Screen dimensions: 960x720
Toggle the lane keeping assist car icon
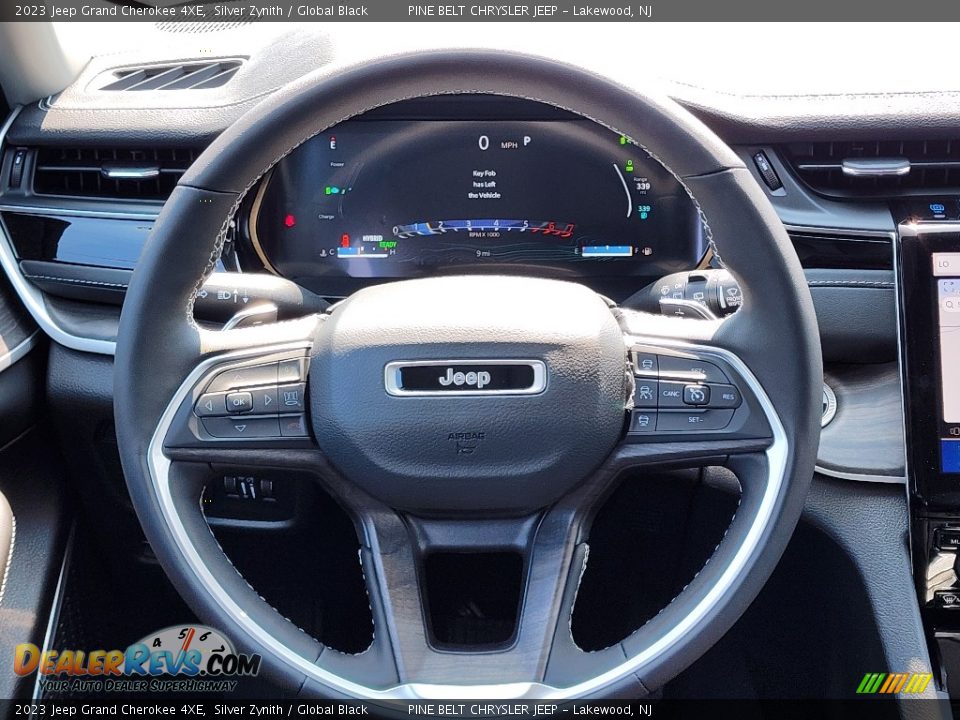click(x=645, y=392)
